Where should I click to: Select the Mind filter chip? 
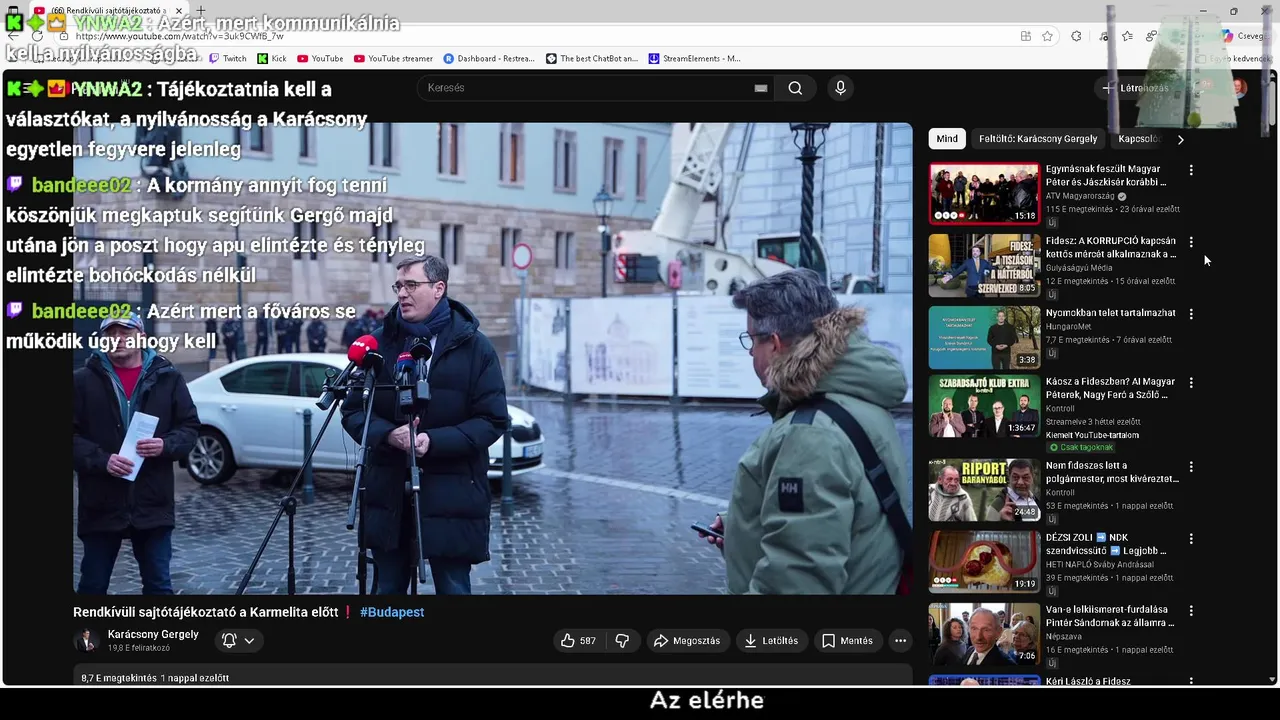[947, 139]
